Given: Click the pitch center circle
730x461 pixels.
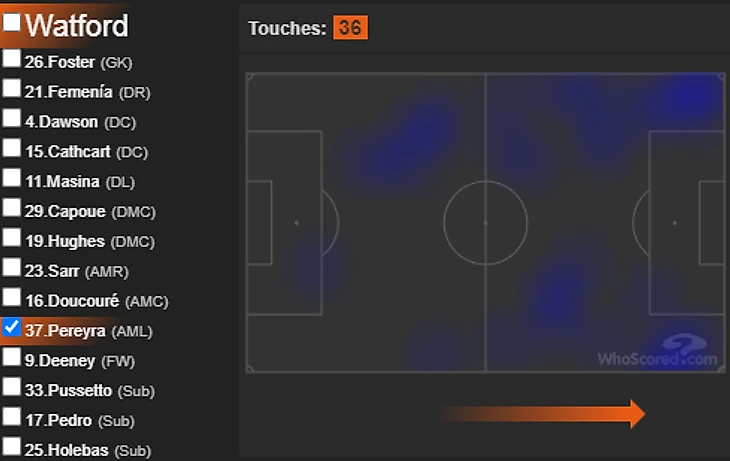Looking at the screenshot, I should point(485,222).
